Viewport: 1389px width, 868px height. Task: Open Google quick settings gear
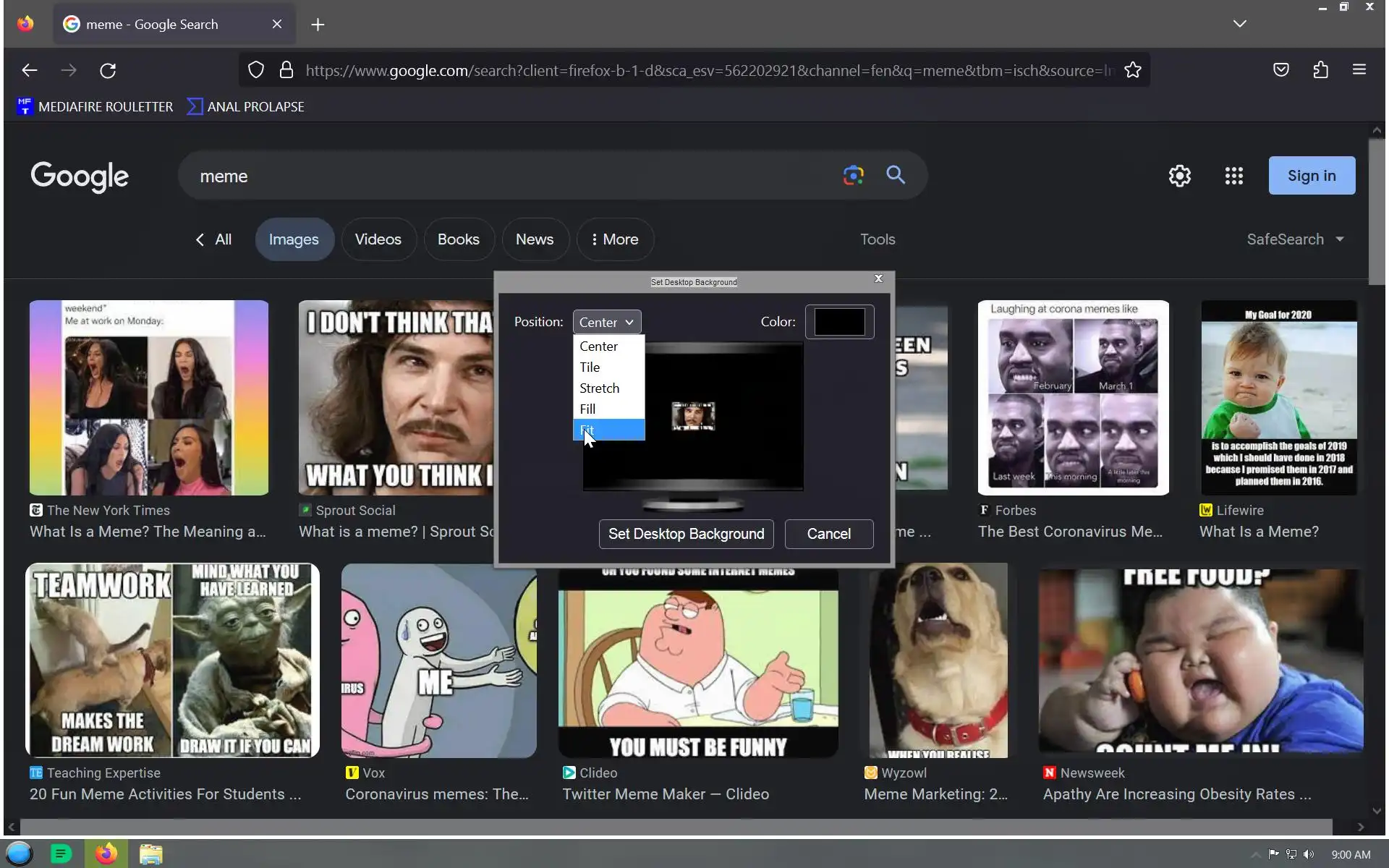tap(1179, 176)
